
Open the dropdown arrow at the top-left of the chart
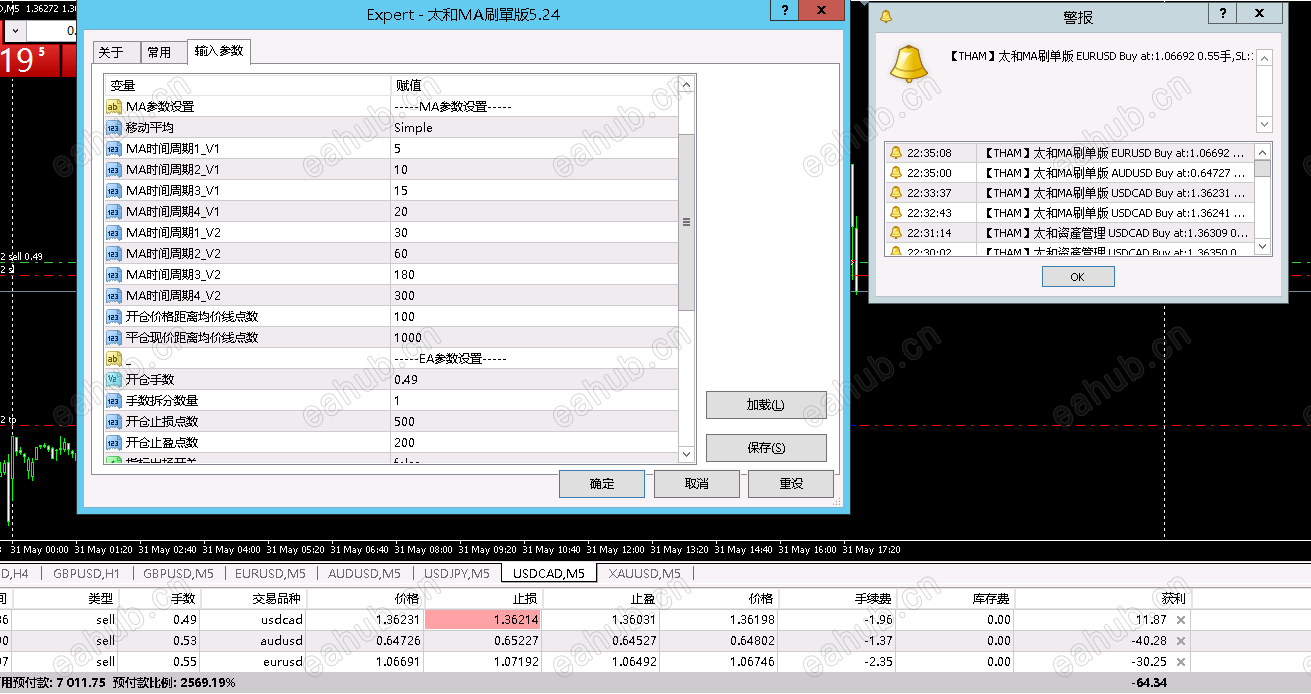click(x=13, y=31)
